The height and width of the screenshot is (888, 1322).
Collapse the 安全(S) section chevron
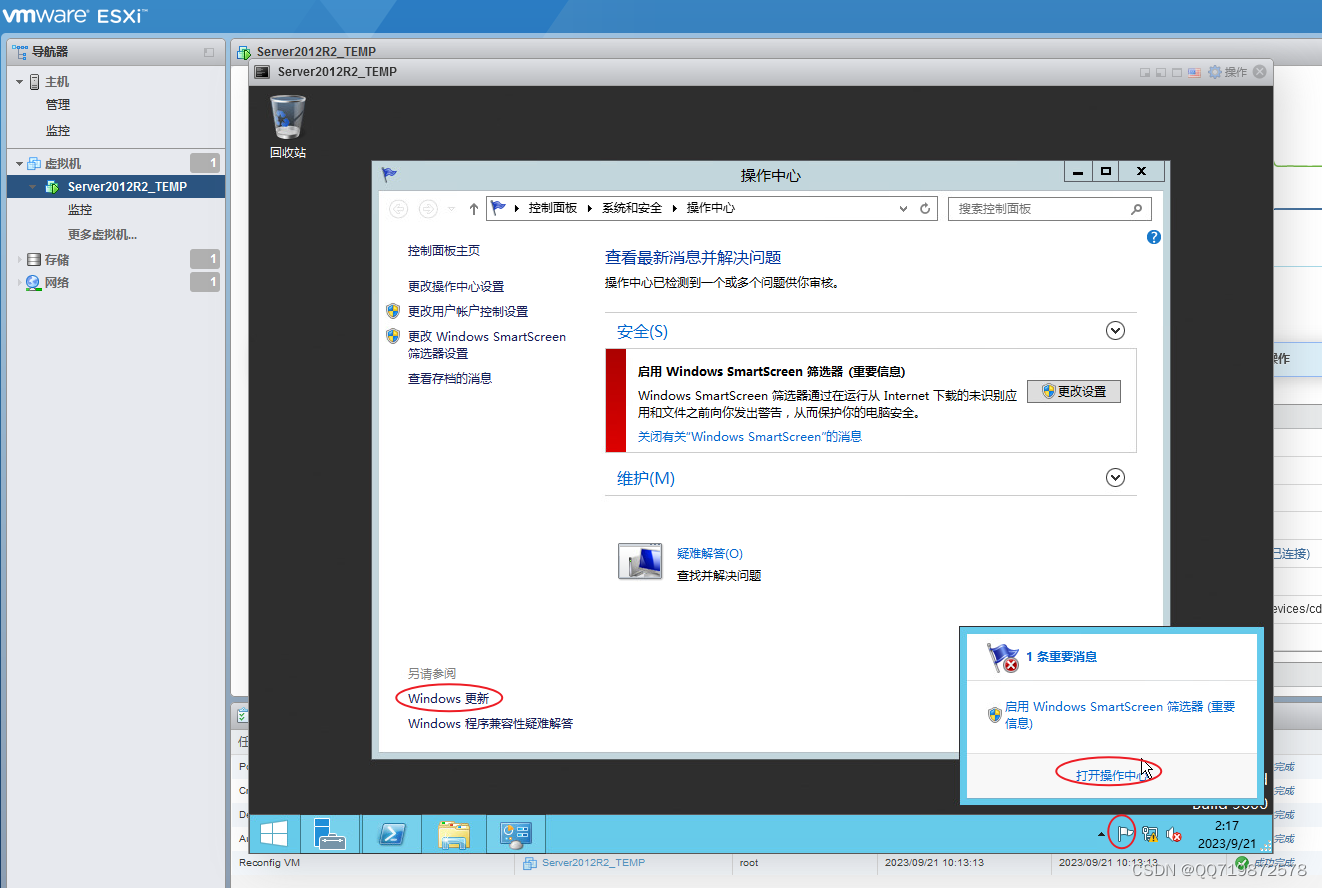[x=1116, y=330]
